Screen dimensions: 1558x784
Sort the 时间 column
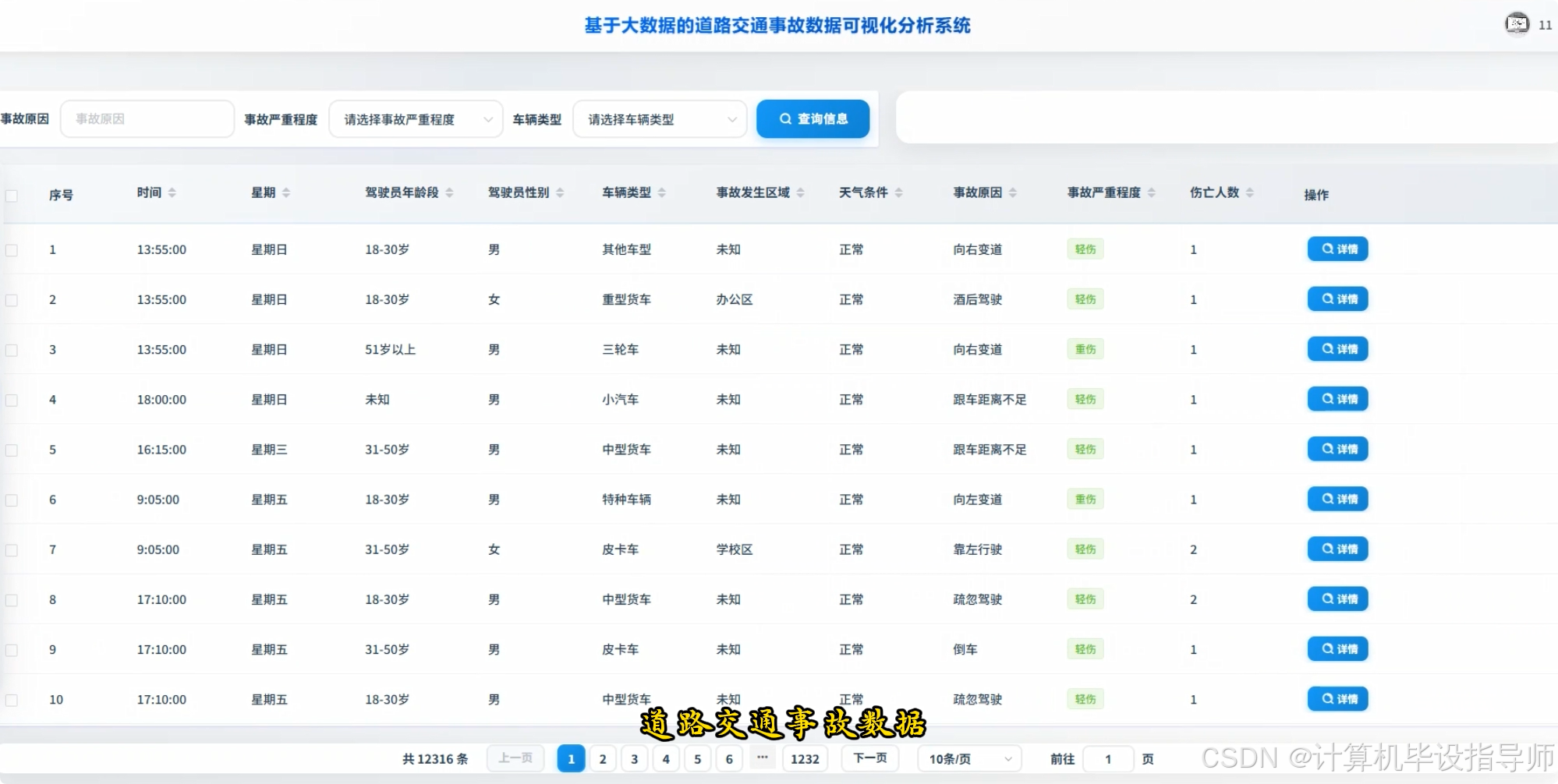click(x=172, y=192)
